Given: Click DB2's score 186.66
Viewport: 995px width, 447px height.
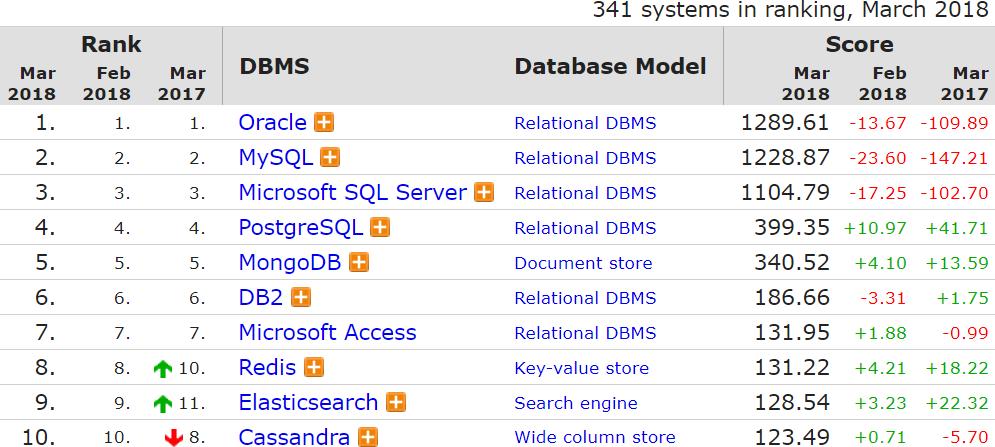Looking at the screenshot, I should coord(792,297).
